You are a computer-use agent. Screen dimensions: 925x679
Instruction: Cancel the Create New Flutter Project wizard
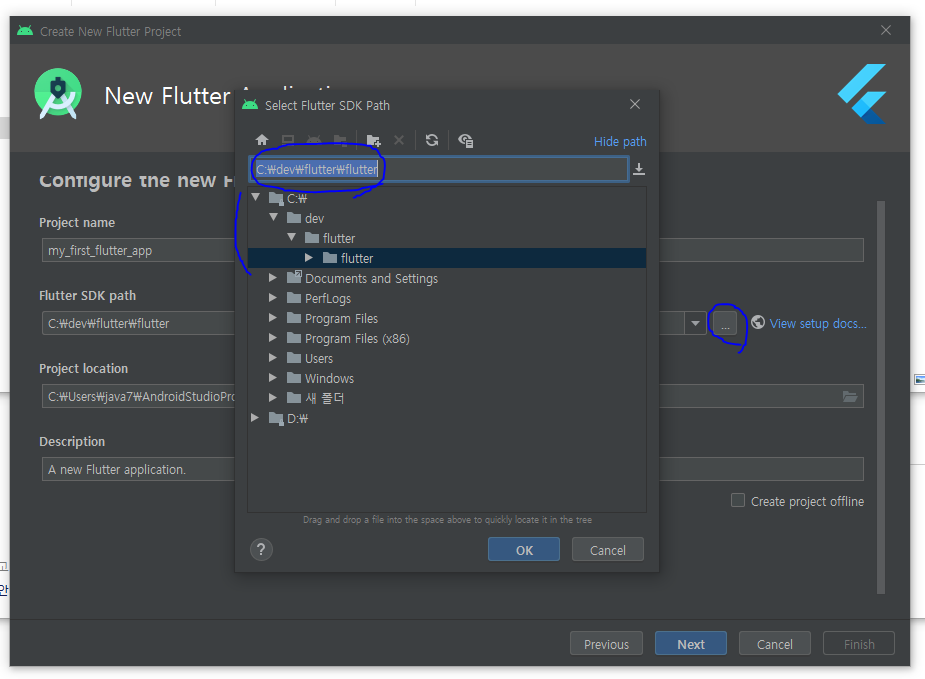coord(775,644)
